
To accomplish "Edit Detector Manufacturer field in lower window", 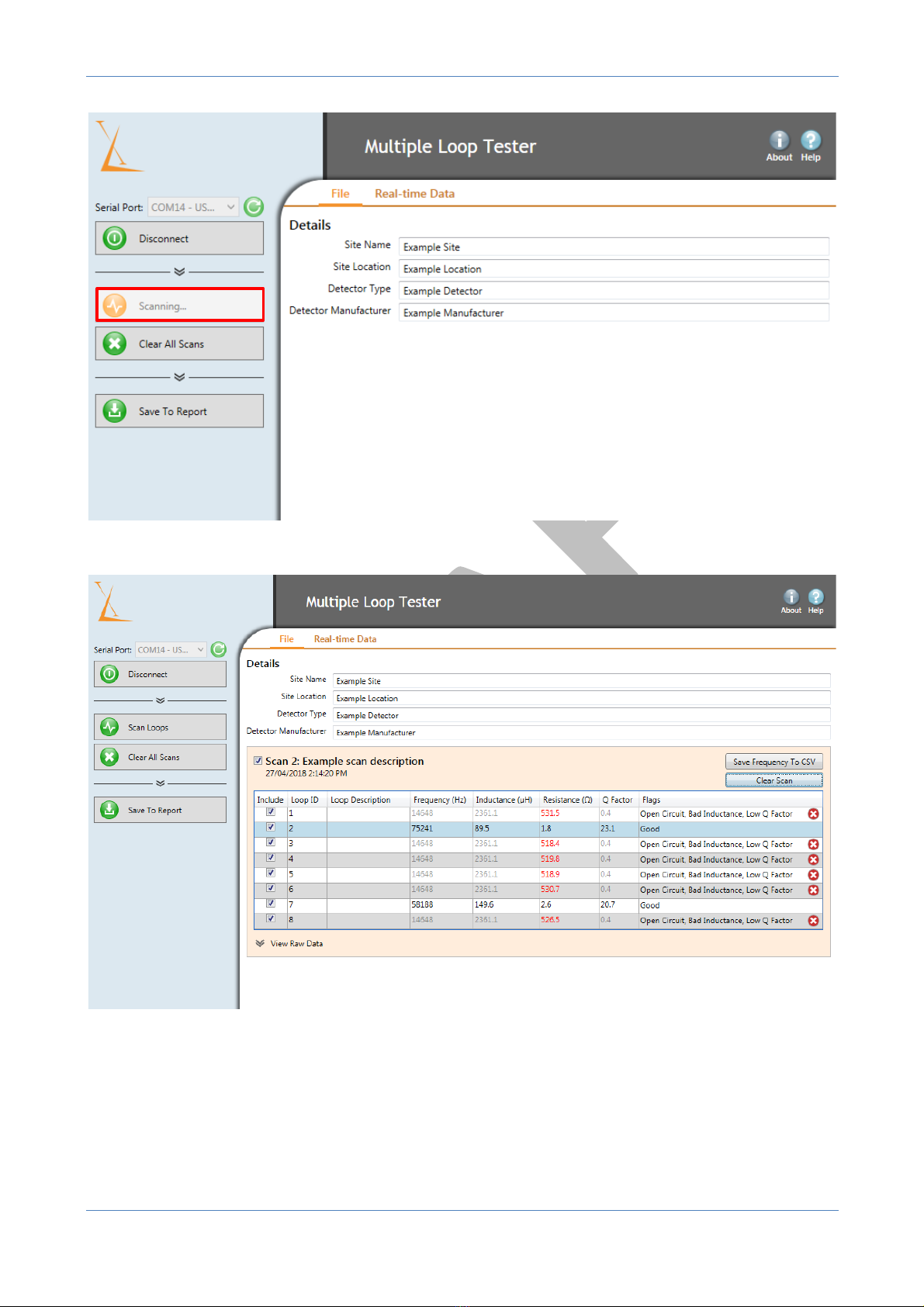I will pos(581,731).
